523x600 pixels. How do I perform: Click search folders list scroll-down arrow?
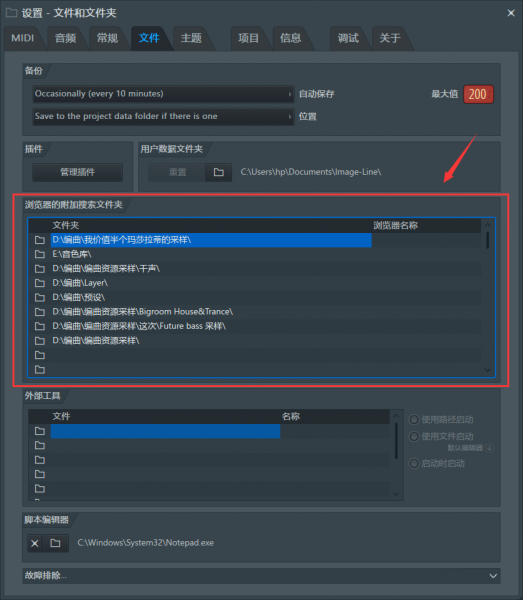(x=487, y=370)
